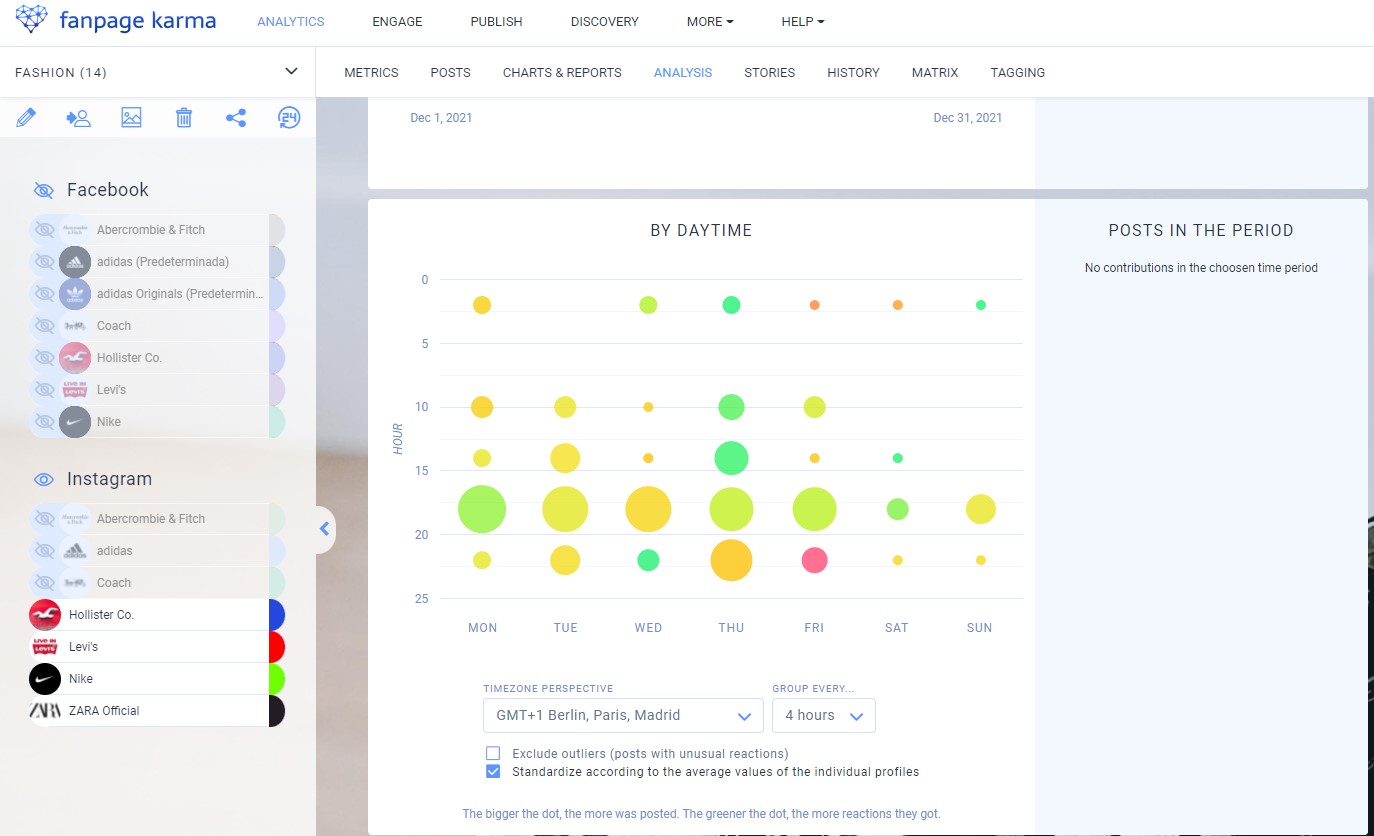The height and width of the screenshot is (836, 1374).
Task: Click the add profile person icon
Action: [x=78, y=118]
